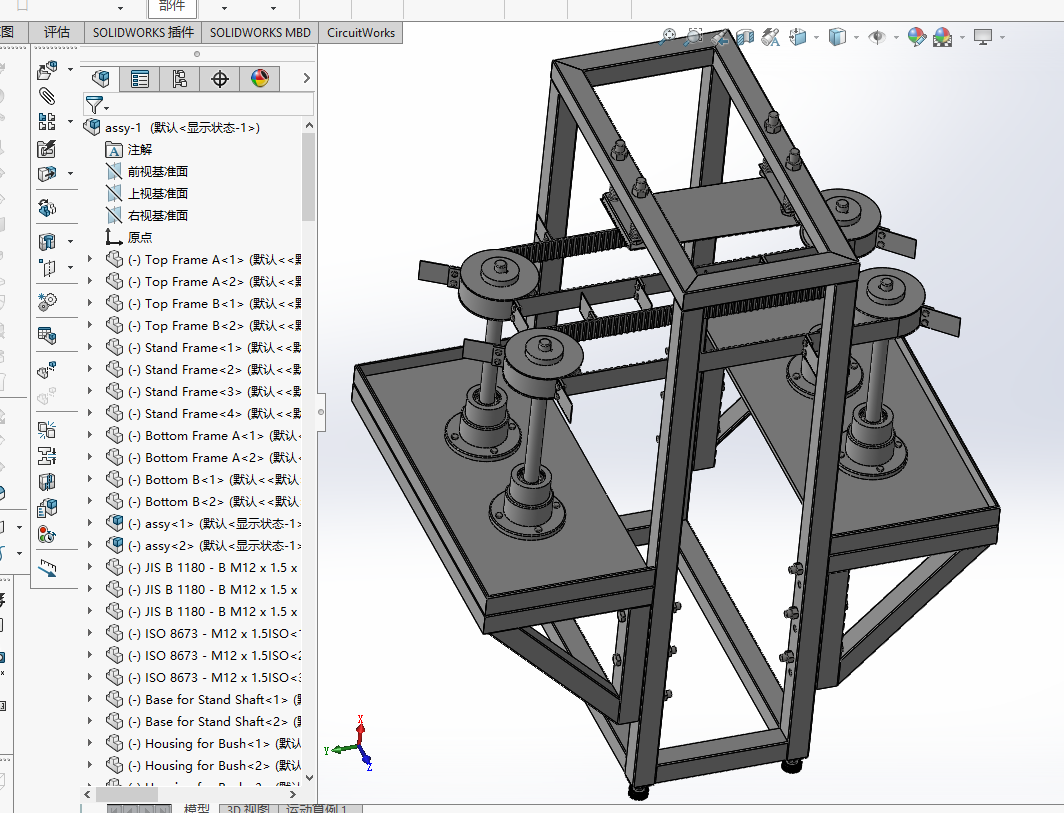Expand more manager tabs with arrow
Image resolution: width=1064 pixels, height=813 pixels.
pos(307,79)
